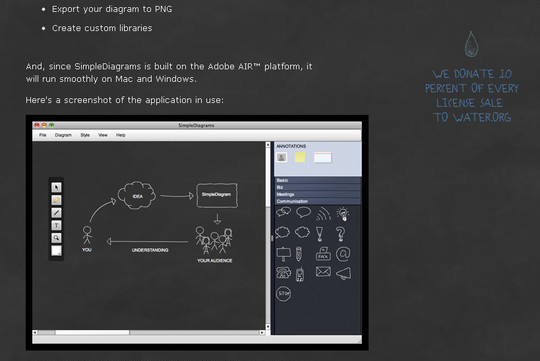
Task: Expand the Basic library section
Action: (318, 180)
